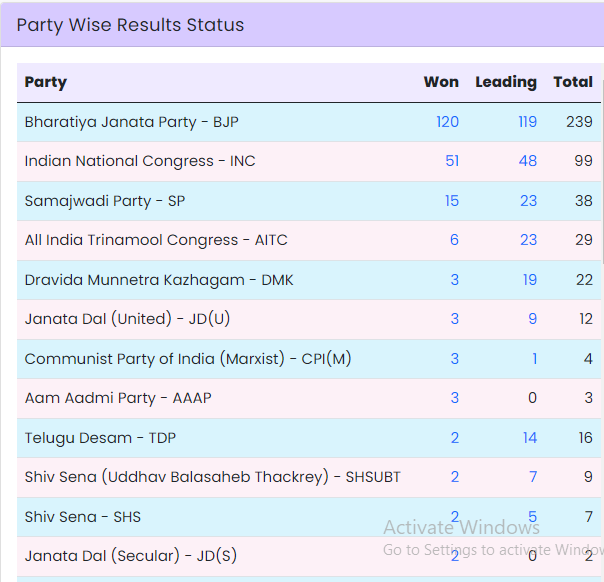Open Telugu Desam leading count 14
The height and width of the screenshot is (582, 604).
point(529,438)
